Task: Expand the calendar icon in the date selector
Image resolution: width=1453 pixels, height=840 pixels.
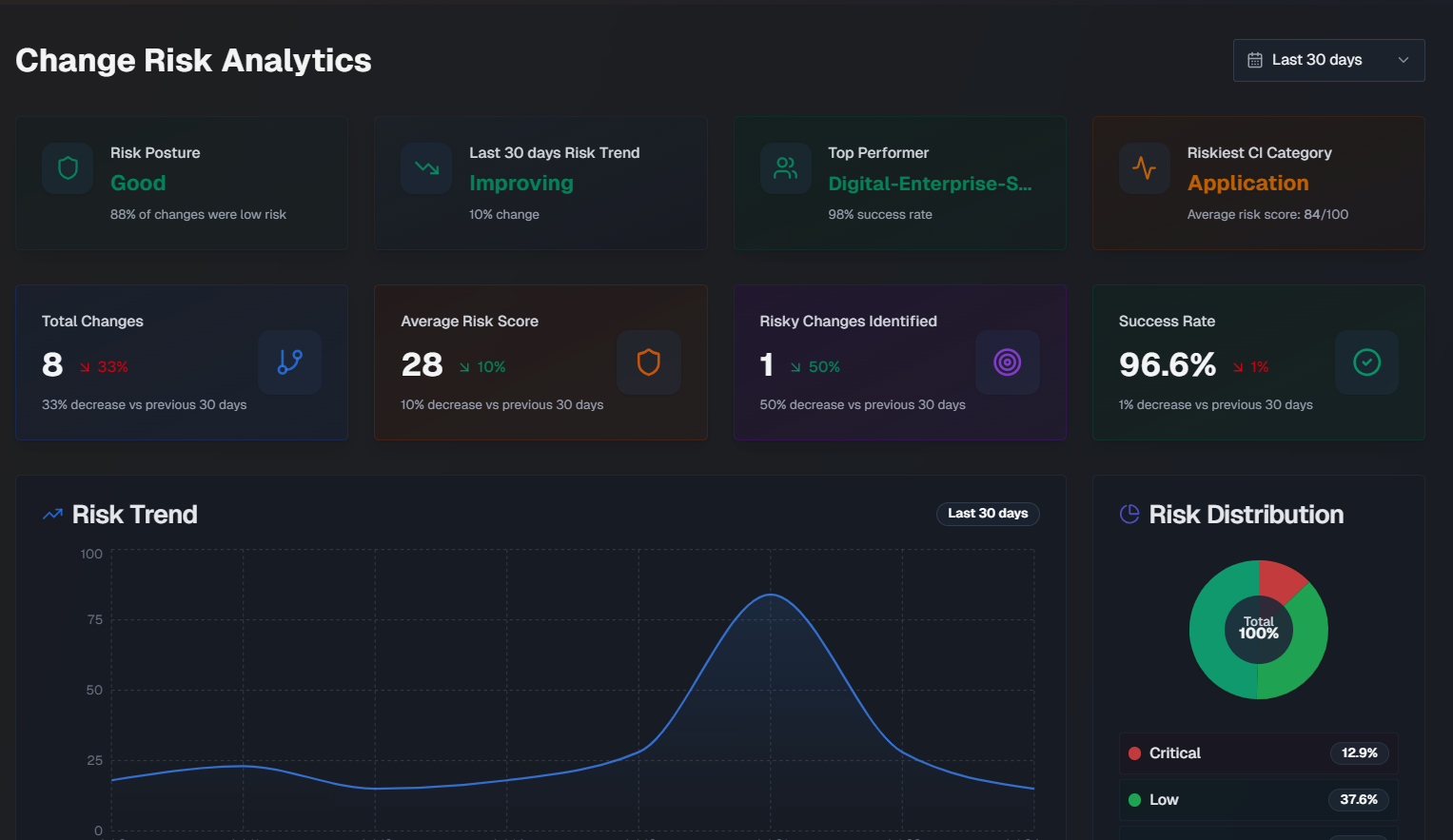Action: (1256, 59)
